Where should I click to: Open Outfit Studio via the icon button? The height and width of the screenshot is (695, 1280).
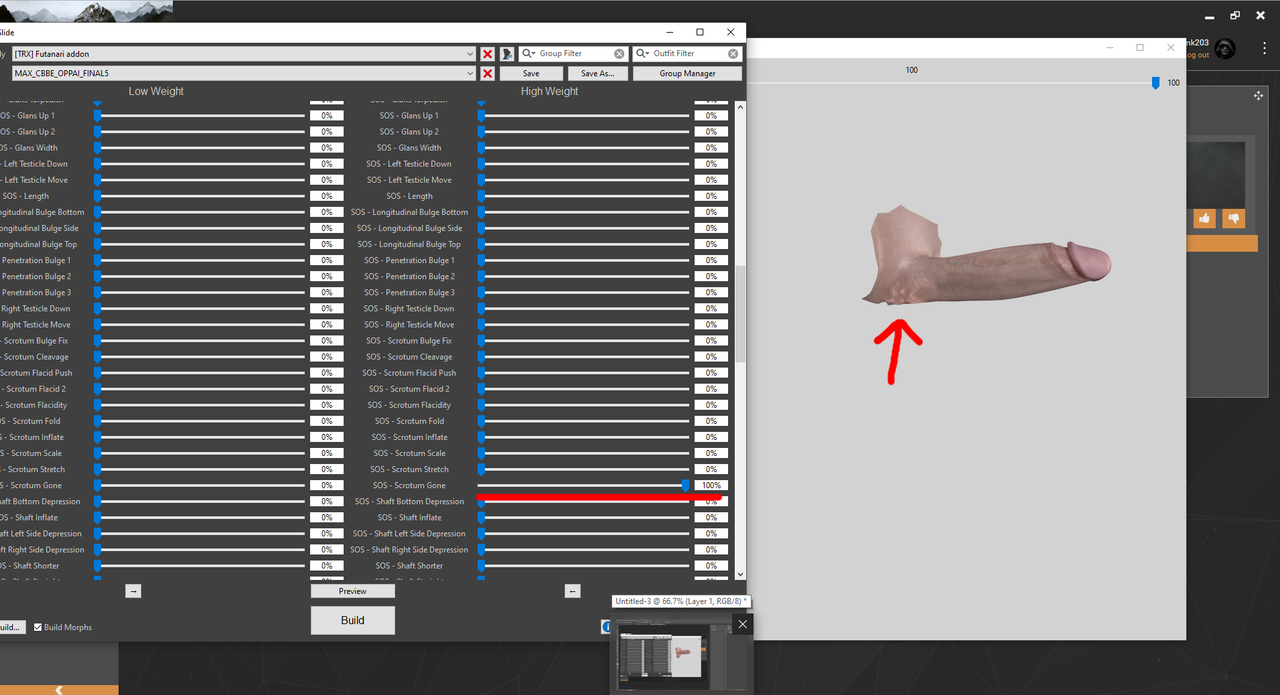(507, 54)
